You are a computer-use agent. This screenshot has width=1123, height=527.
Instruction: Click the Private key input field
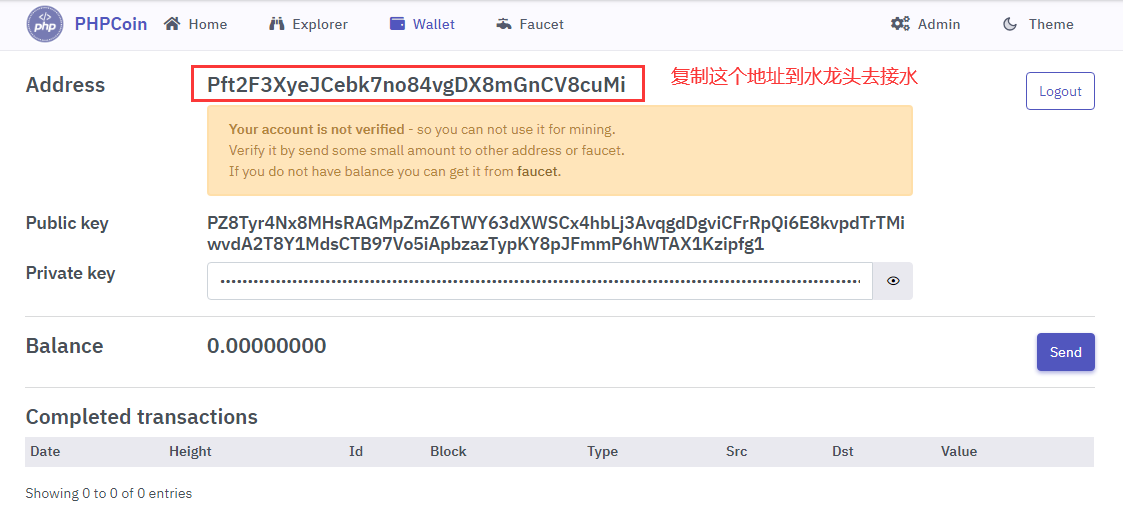(x=540, y=282)
